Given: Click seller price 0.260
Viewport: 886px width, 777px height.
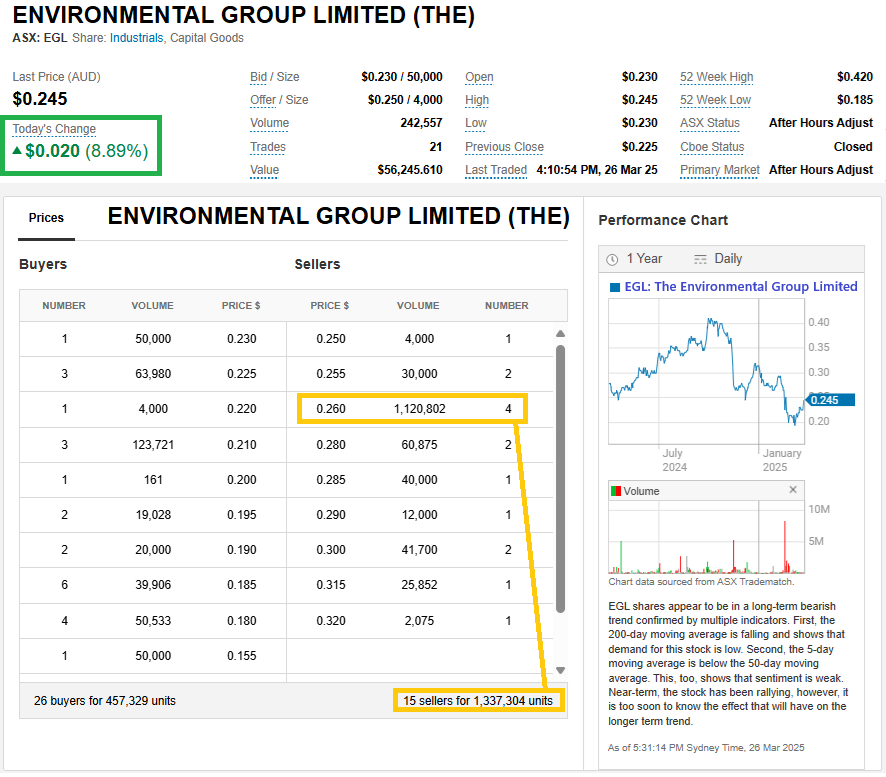Looking at the screenshot, I should (331, 409).
